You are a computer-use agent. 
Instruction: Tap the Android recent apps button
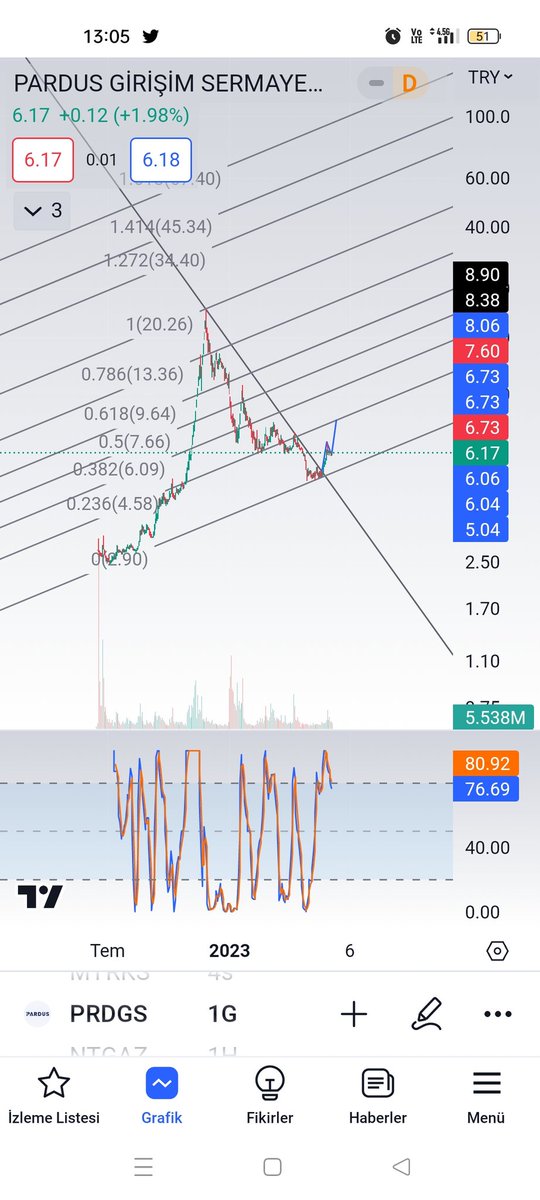coord(143,1166)
